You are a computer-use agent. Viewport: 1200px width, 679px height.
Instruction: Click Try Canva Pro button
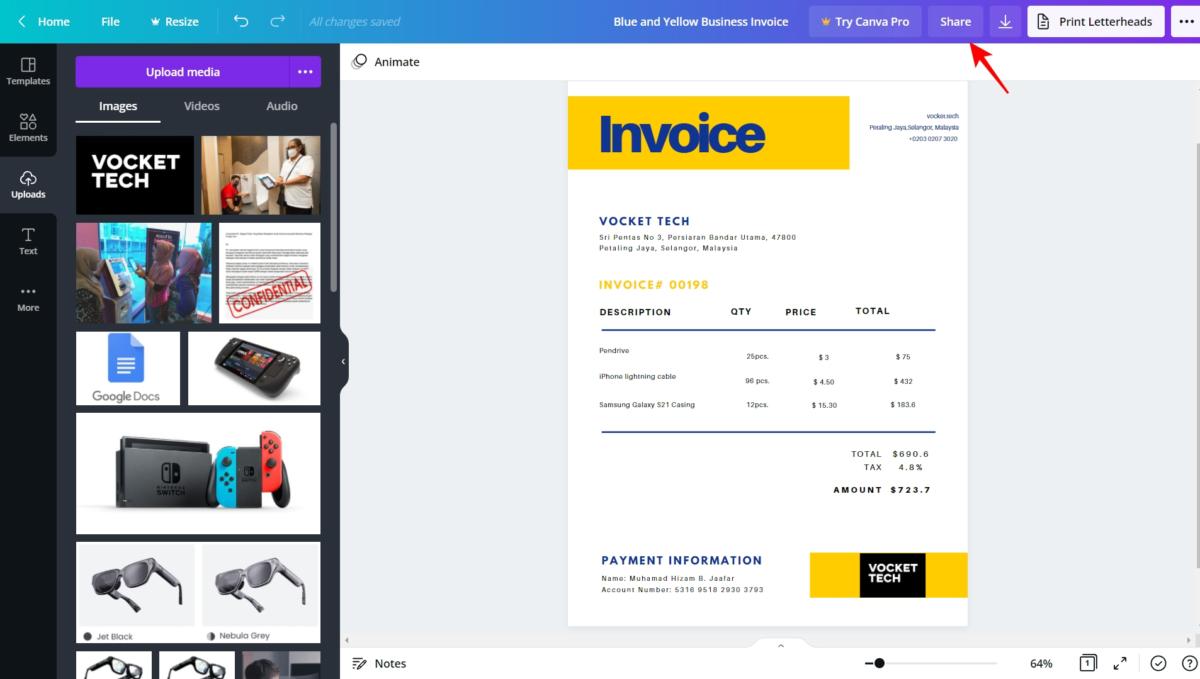(x=865, y=21)
